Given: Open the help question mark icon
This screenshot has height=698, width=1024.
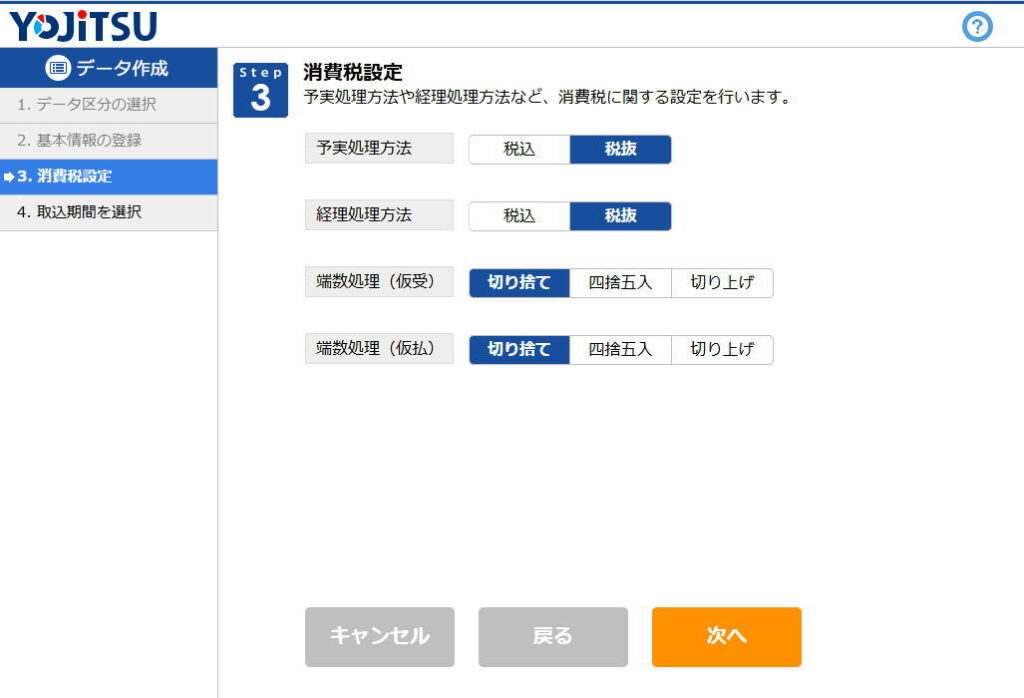Looking at the screenshot, I should coord(977,27).
